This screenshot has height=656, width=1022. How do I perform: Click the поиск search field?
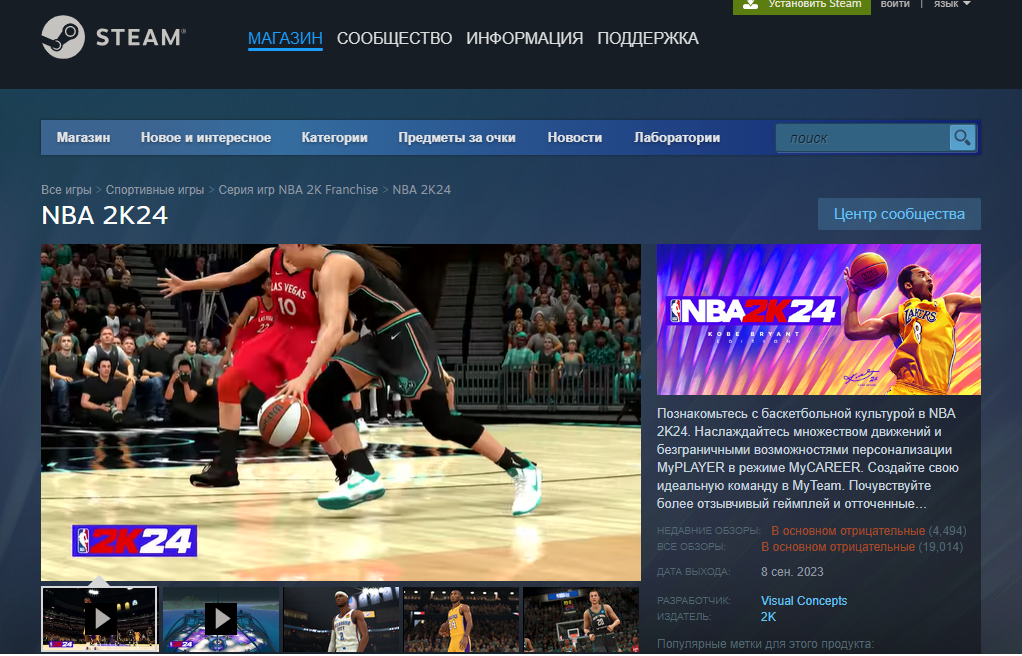pyautogui.click(x=862, y=138)
